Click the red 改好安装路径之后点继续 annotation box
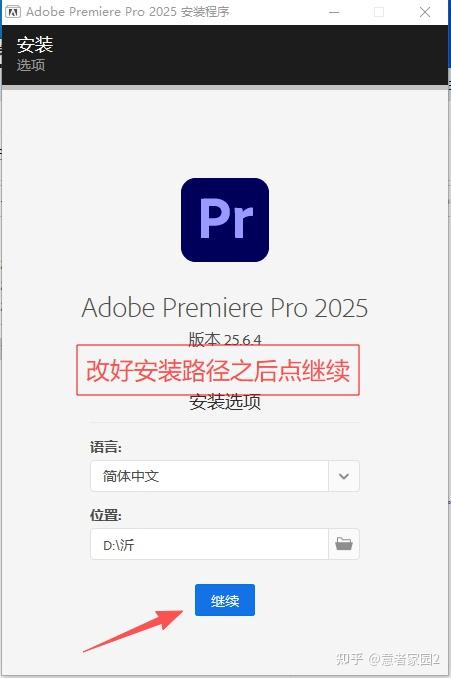 pyautogui.click(x=218, y=370)
